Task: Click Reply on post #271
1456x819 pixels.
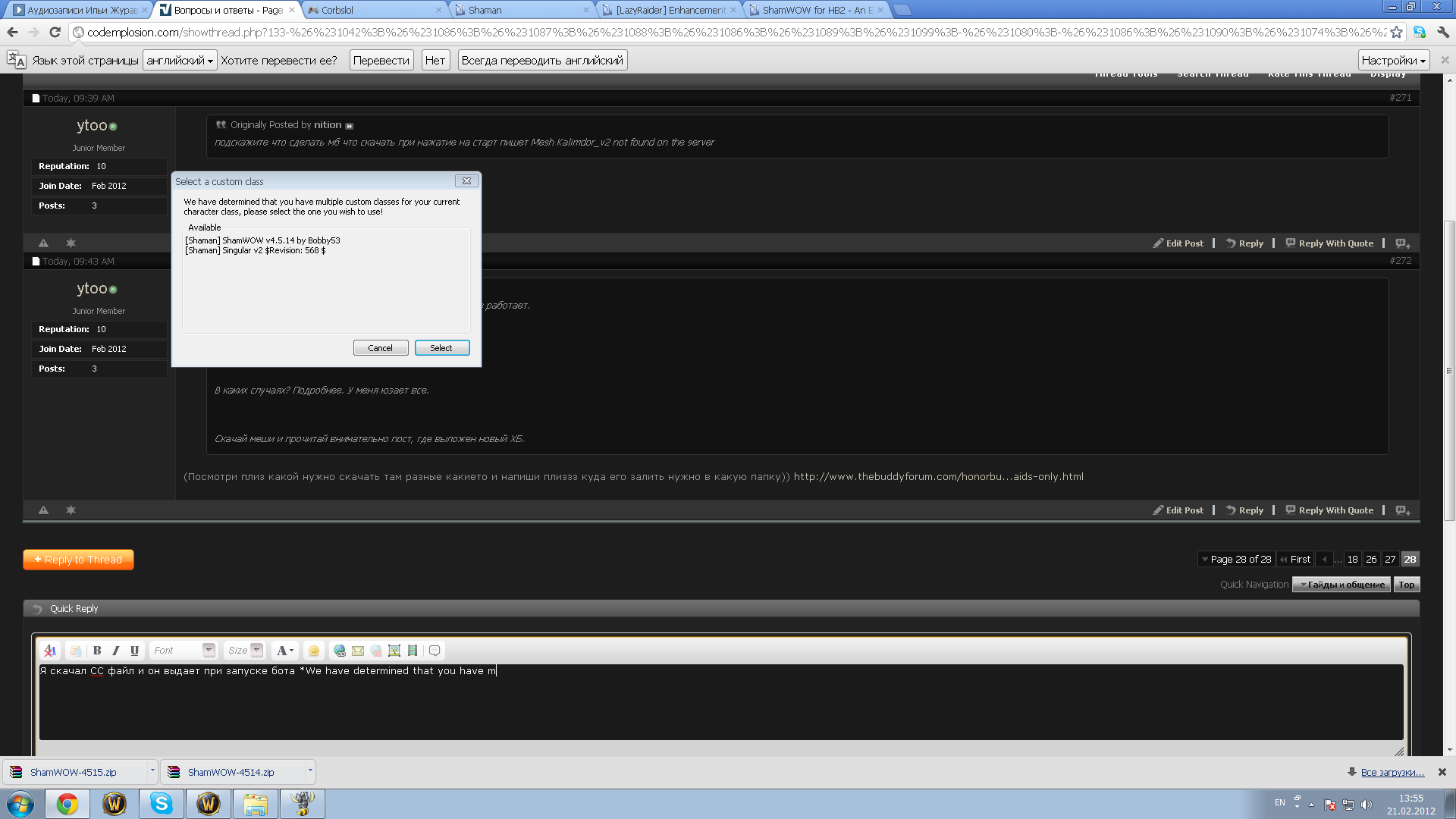Action: click(1244, 243)
